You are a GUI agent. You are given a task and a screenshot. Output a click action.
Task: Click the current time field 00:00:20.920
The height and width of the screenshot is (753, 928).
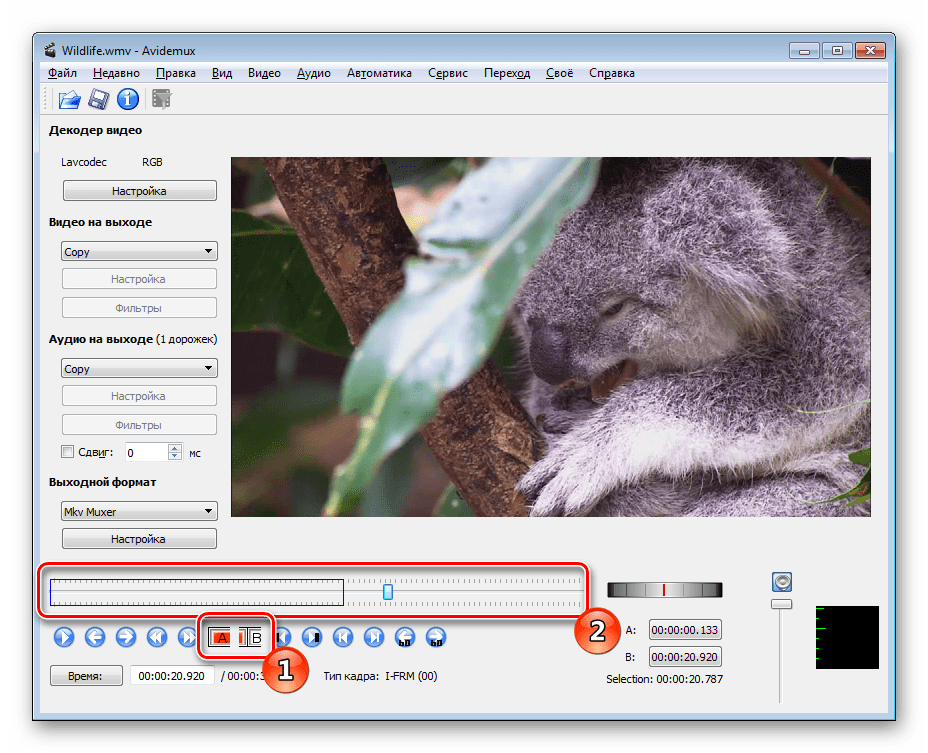pos(172,676)
